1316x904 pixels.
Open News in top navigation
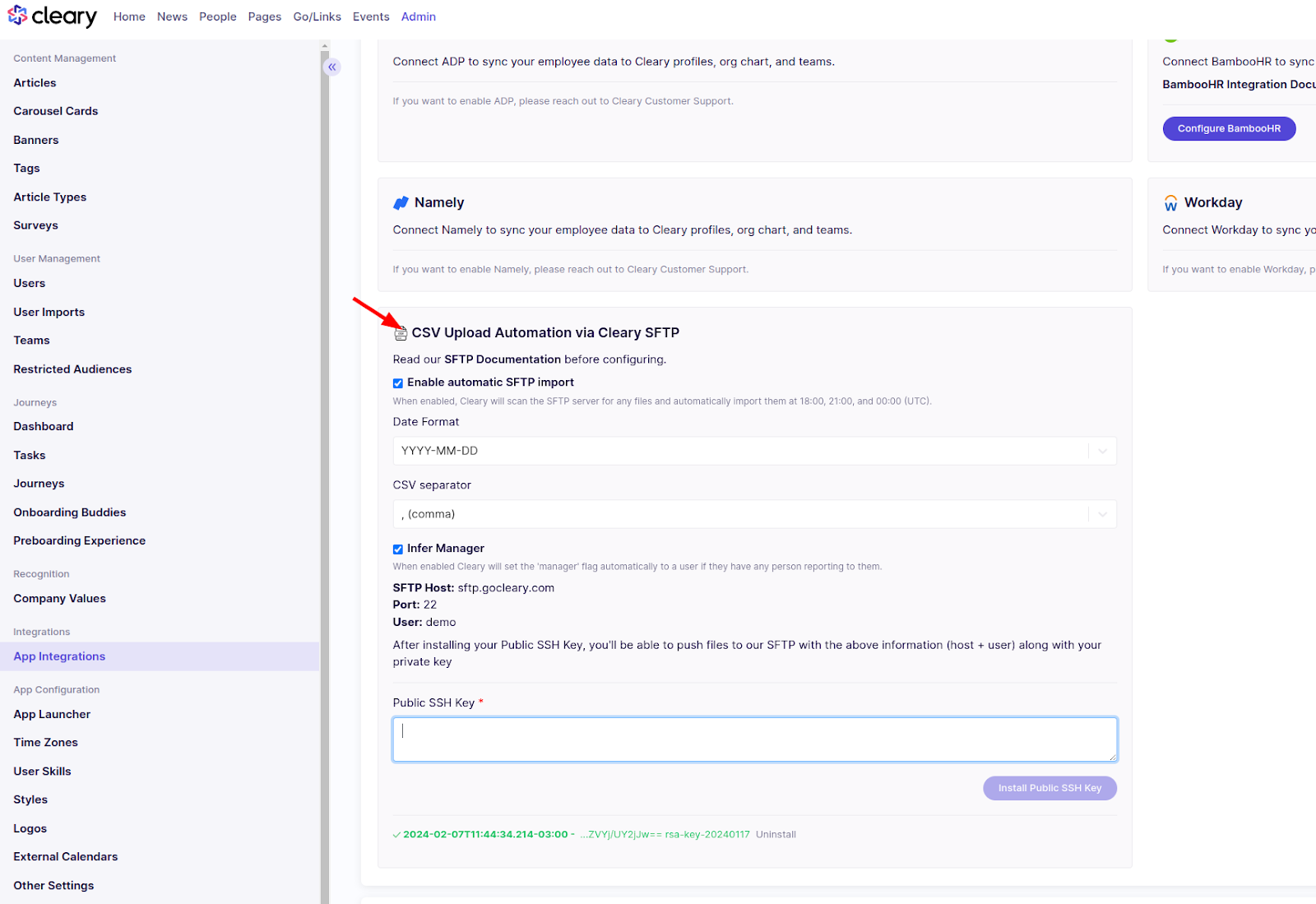[172, 16]
